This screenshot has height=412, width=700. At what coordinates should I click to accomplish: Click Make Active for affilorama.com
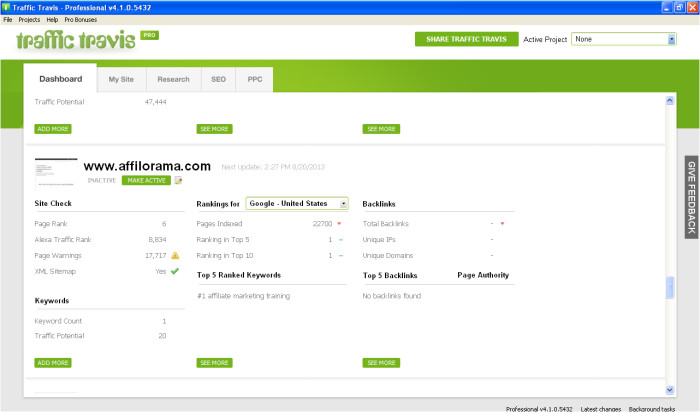146,180
